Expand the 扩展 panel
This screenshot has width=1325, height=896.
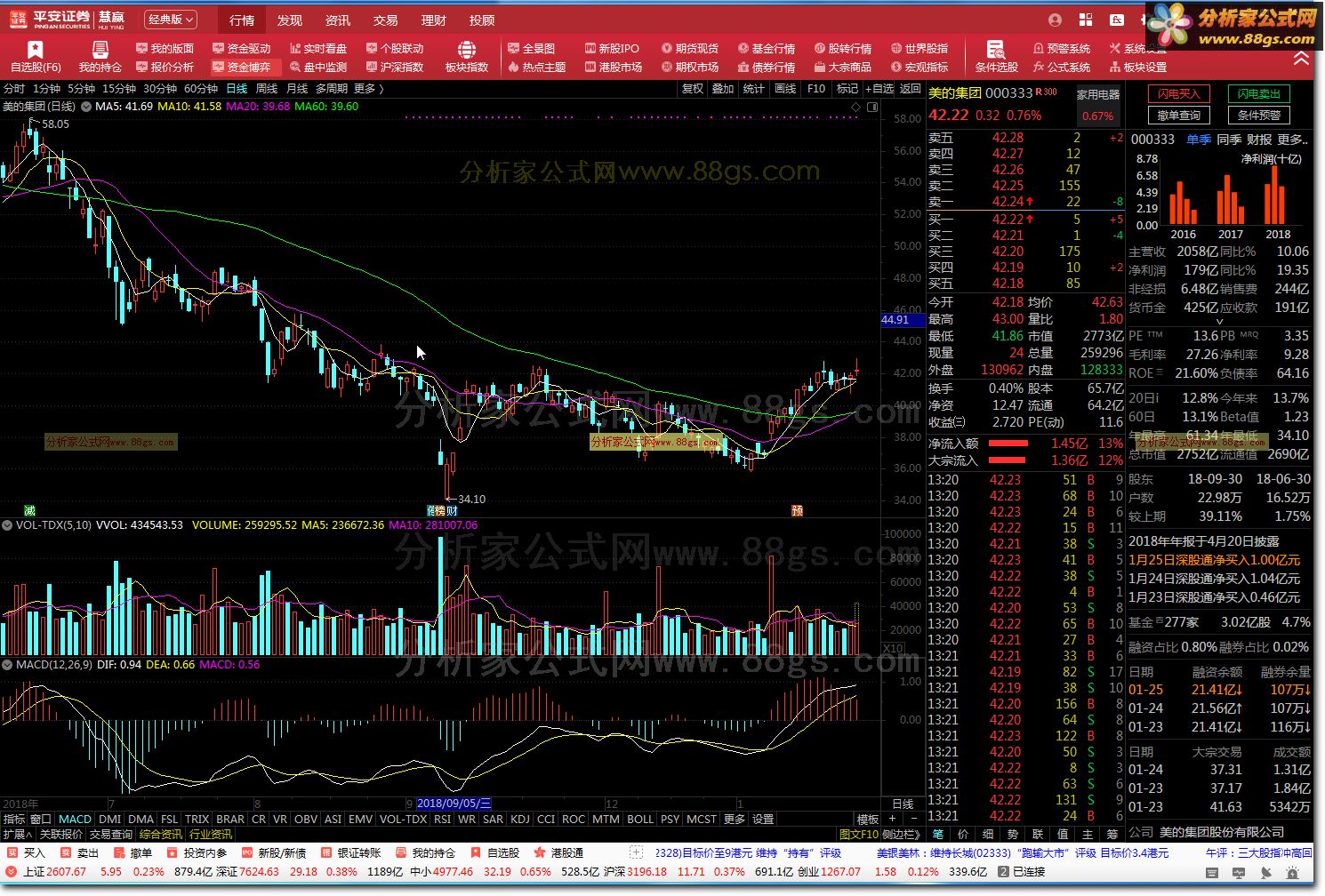click(x=17, y=834)
